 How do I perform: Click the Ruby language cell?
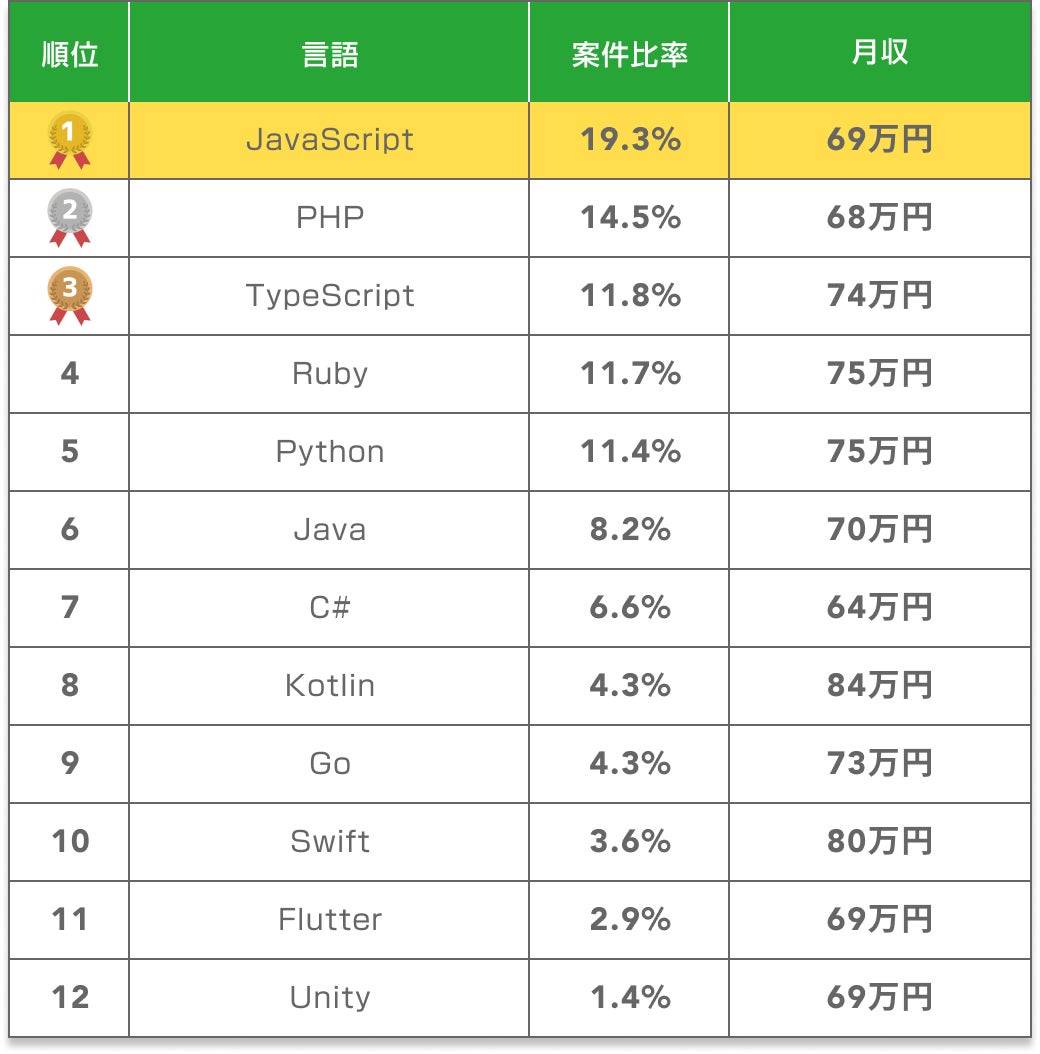(x=330, y=374)
